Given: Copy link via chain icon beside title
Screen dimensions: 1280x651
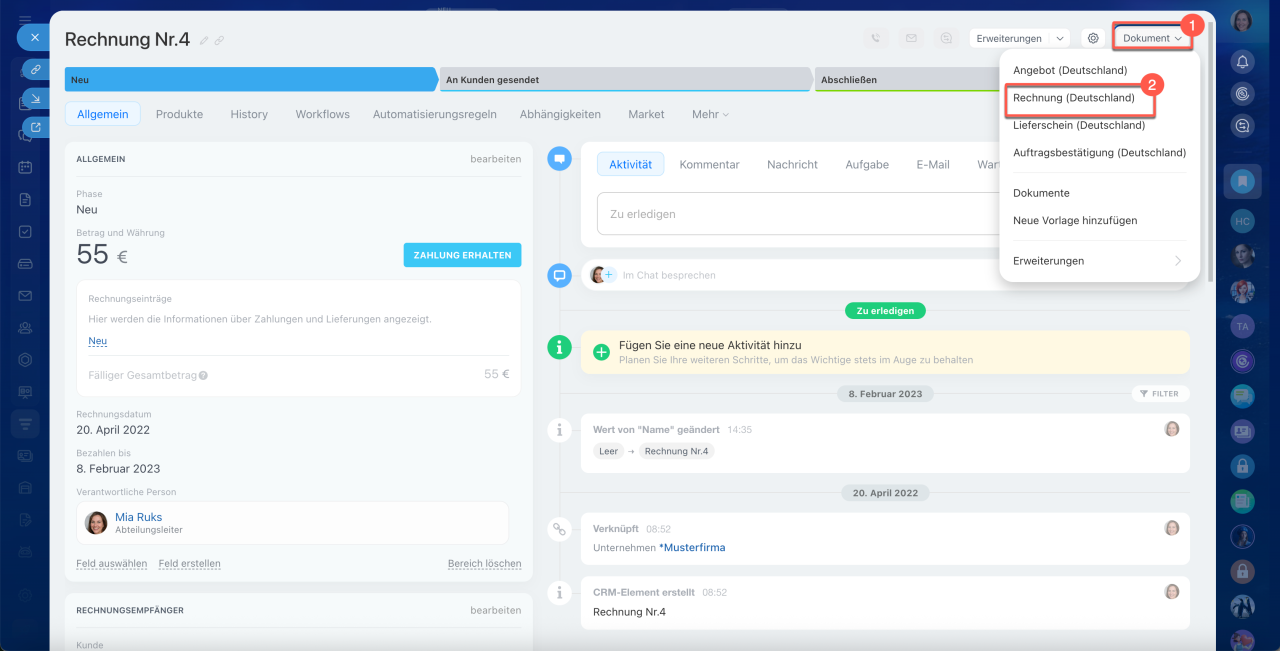Looking at the screenshot, I should tap(219, 40).
